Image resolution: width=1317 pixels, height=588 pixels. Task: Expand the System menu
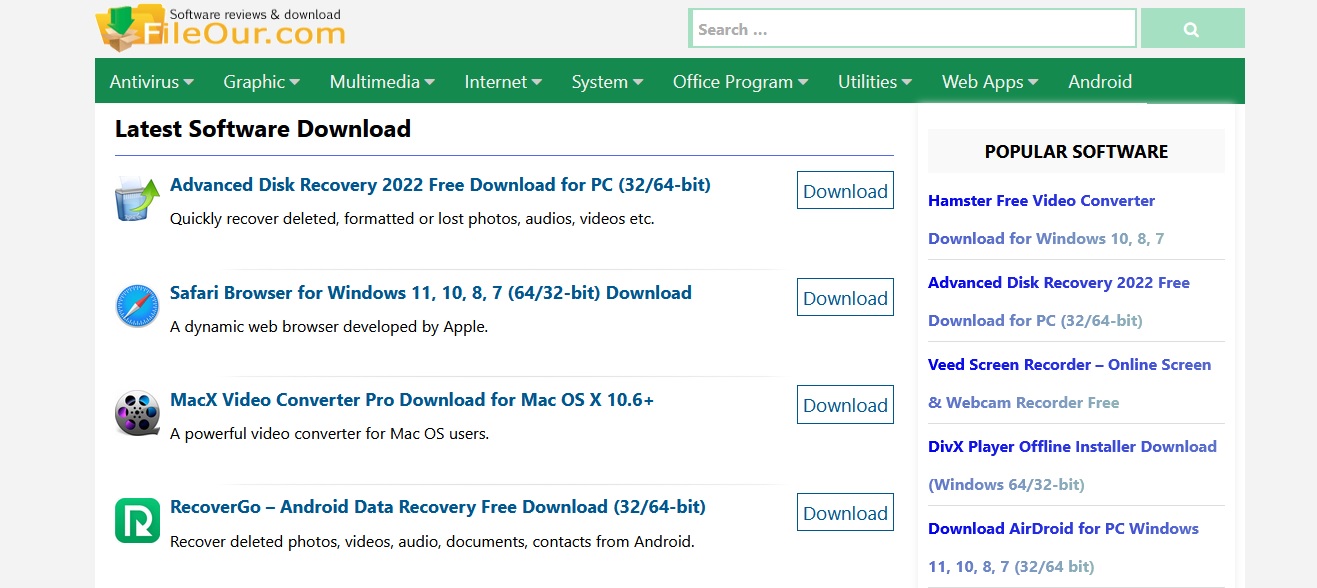tap(608, 82)
